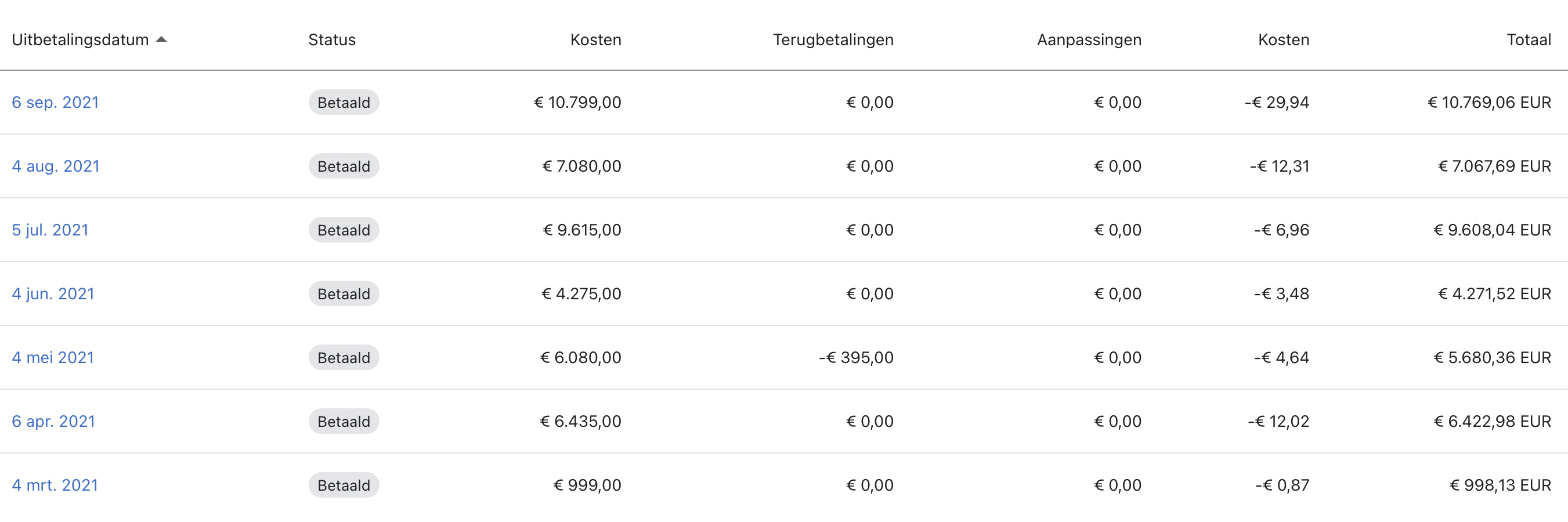Click the Status column header
The image size is (1568, 522).
332,39
